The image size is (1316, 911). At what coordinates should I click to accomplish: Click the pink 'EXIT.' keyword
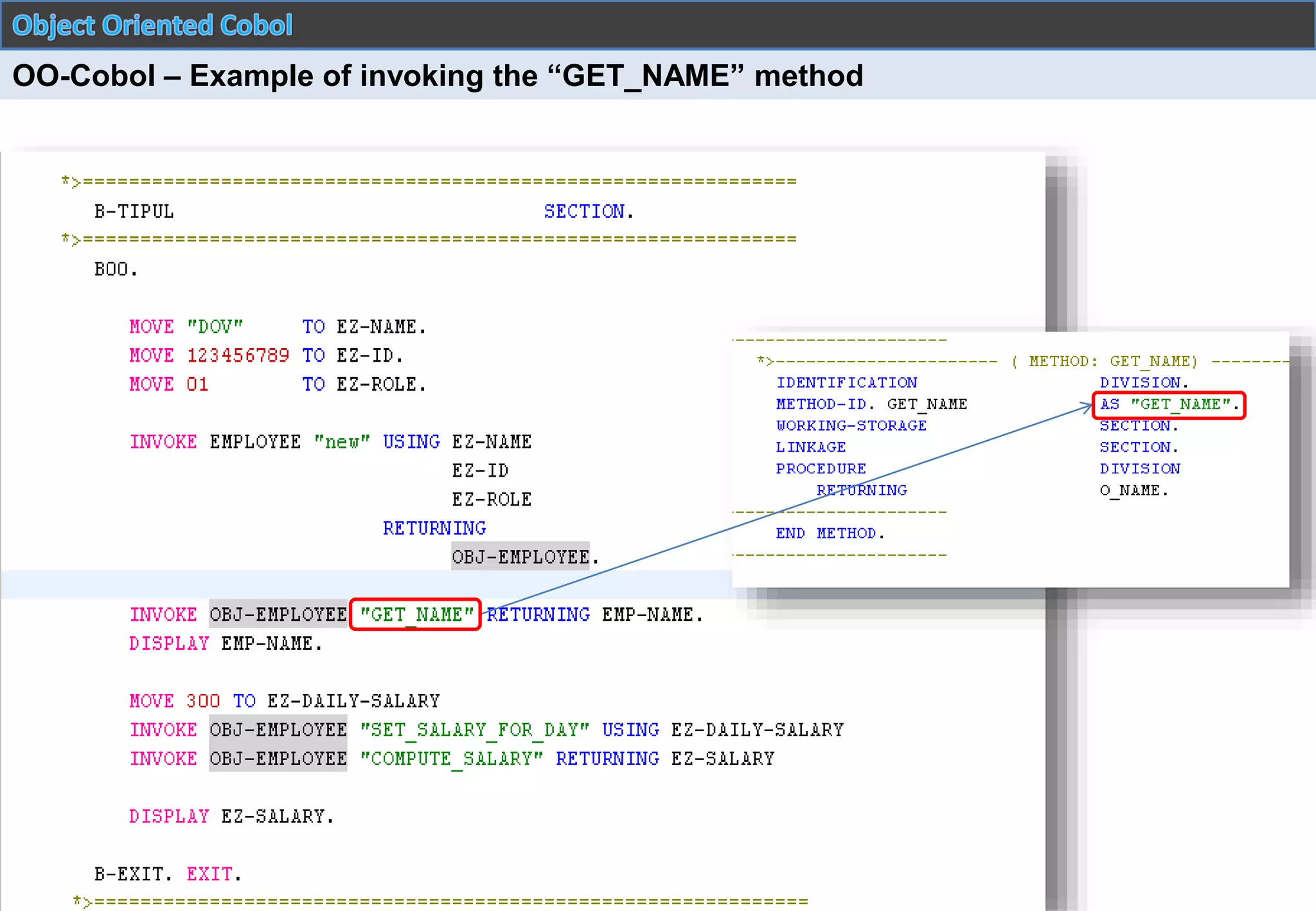pyautogui.click(x=214, y=874)
